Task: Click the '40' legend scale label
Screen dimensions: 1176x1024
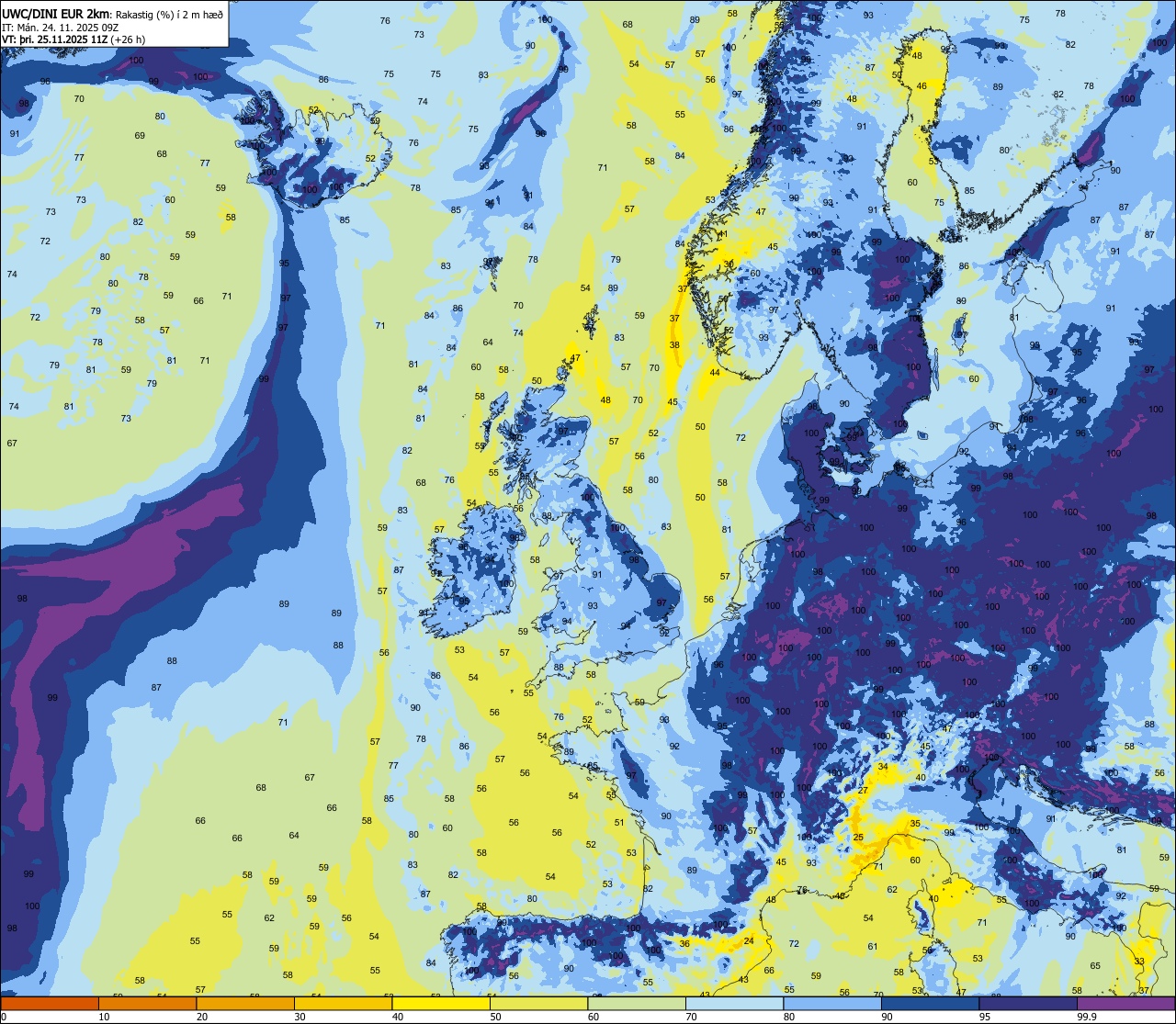Action: click(x=398, y=1017)
